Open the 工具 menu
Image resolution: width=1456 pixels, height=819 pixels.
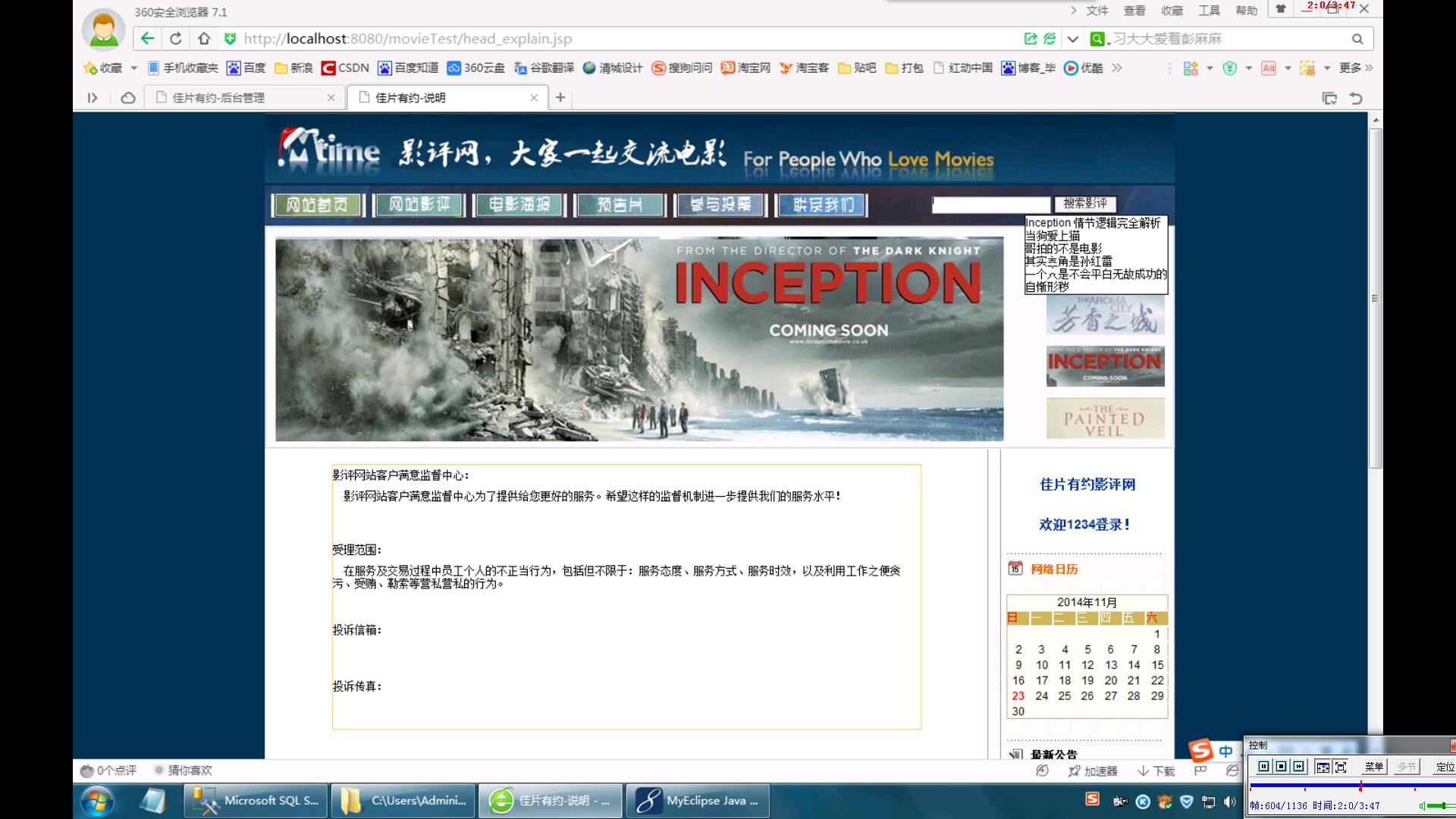(x=1209, y=11)
